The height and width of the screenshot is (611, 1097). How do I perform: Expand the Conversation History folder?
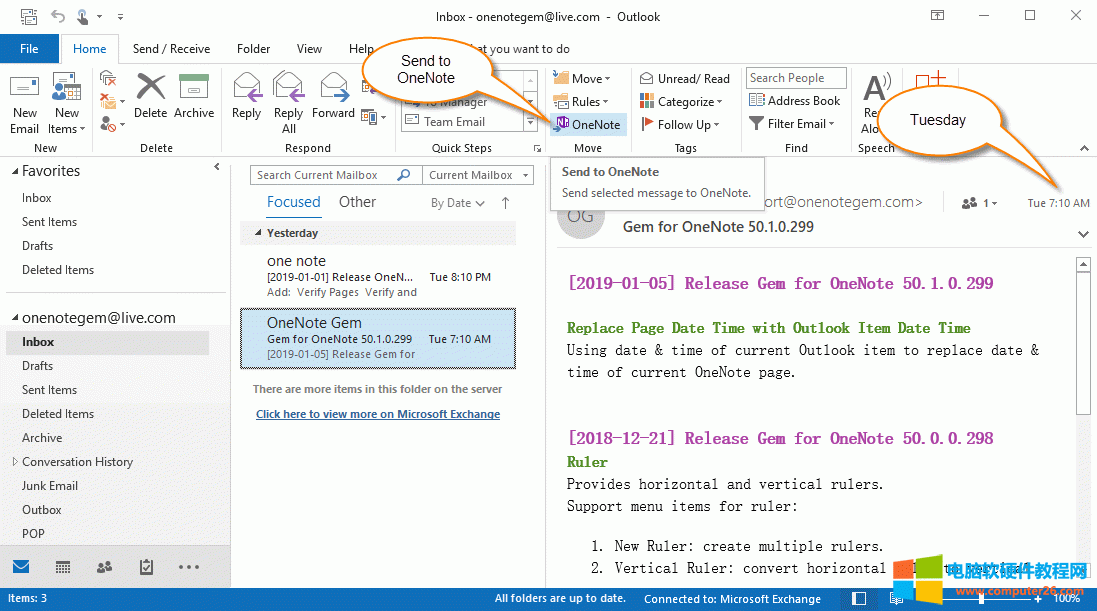click(14, 461)
